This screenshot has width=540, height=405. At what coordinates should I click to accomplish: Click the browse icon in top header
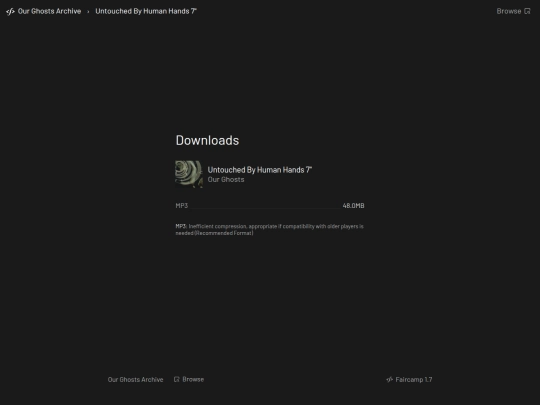click(527, 11)
